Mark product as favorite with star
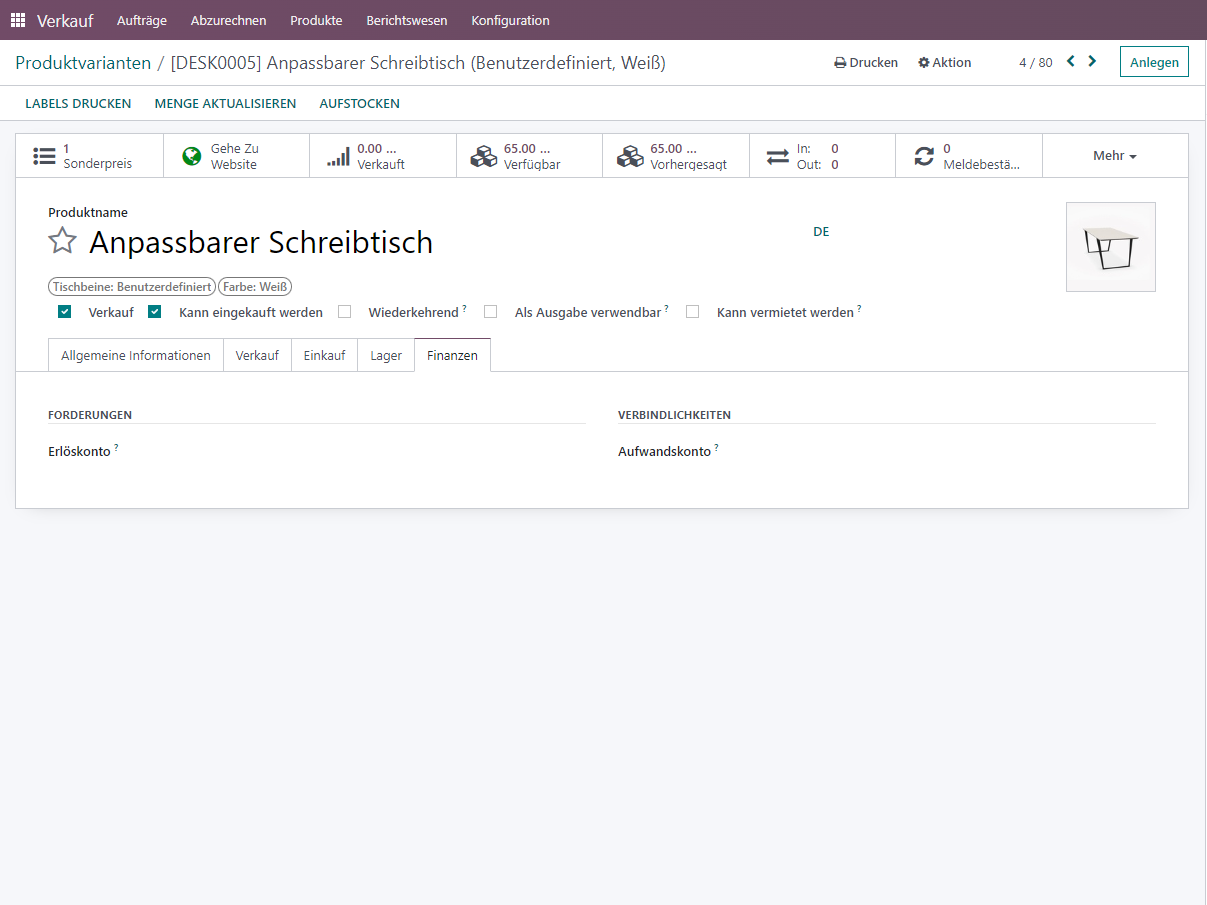The image size is (1207, 905). (63, 241)
